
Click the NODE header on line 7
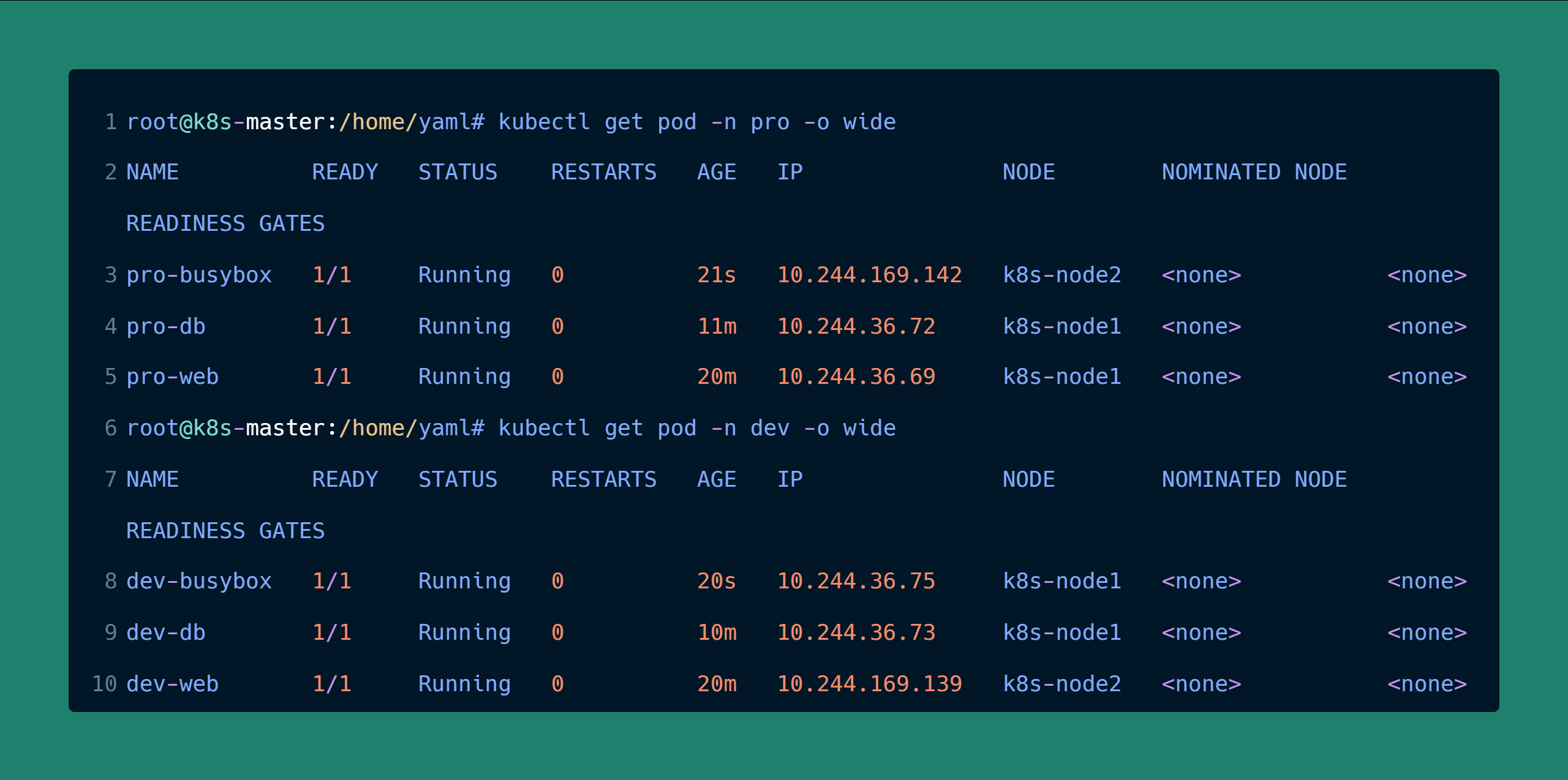click(1029, 479)
